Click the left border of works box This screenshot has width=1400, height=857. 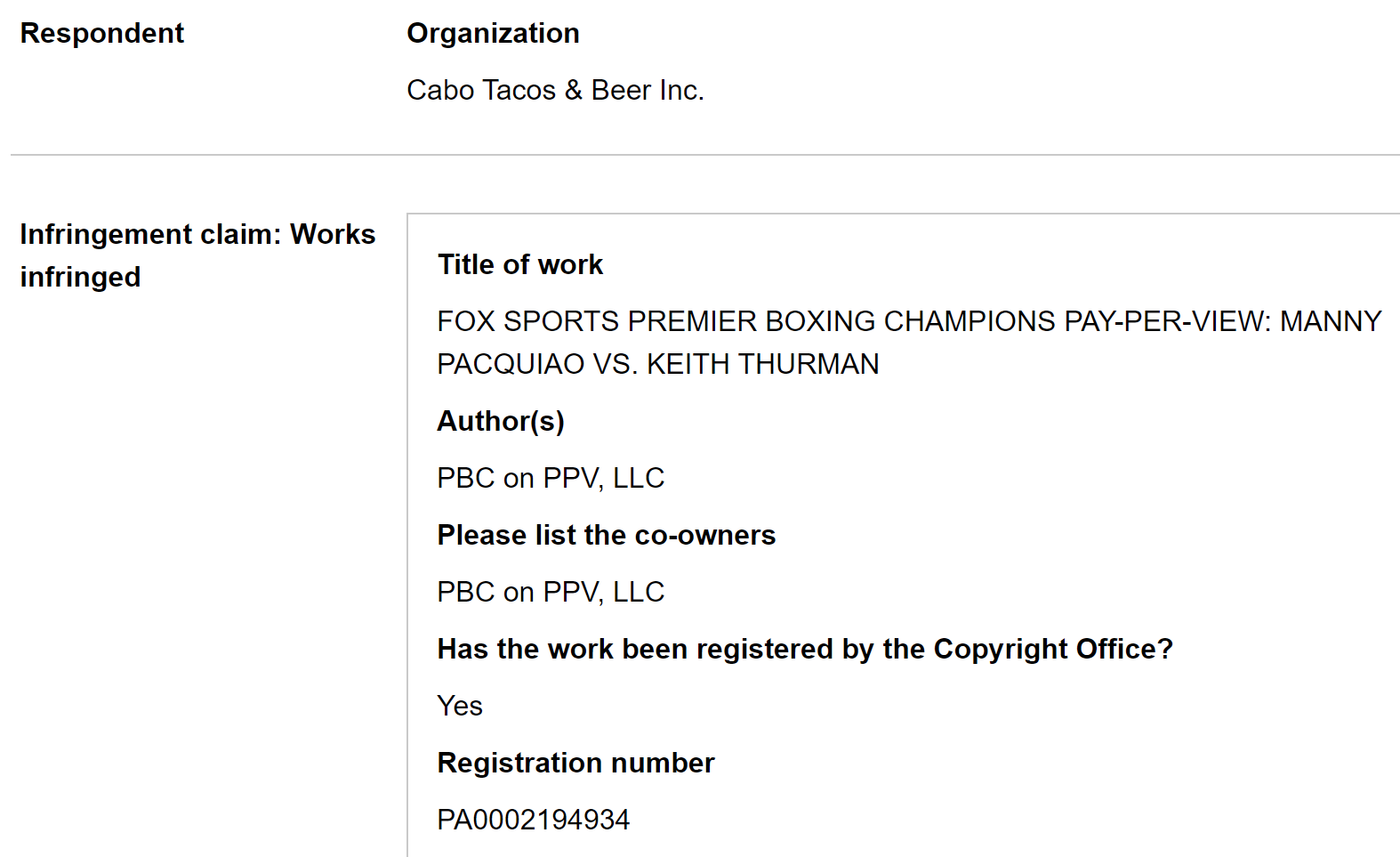pos(407,534)
